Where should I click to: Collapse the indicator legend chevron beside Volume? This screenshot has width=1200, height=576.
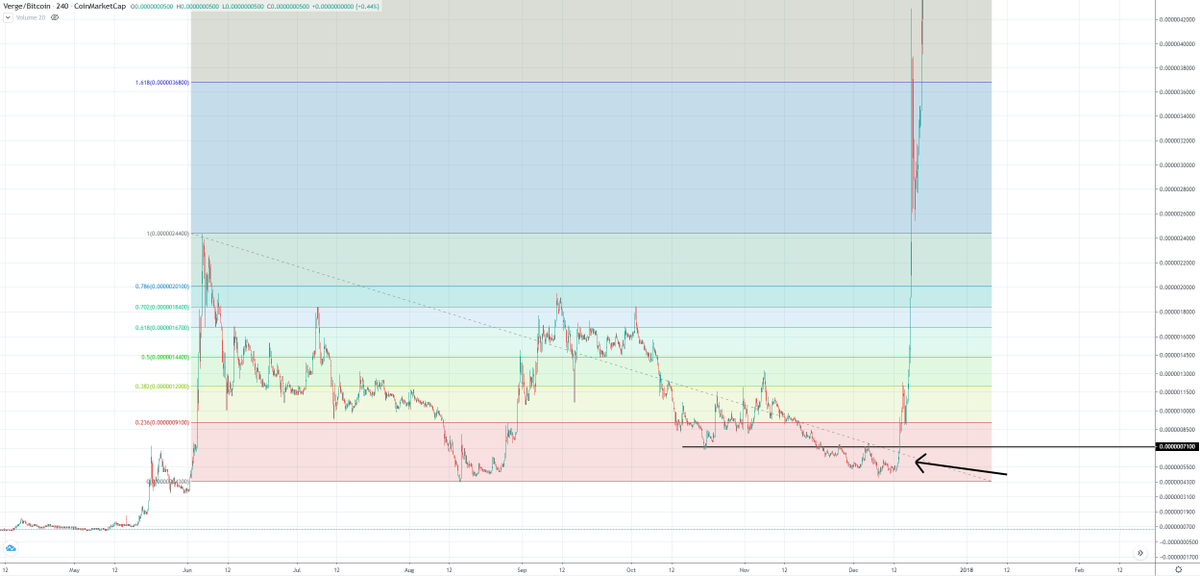(7, 17)
